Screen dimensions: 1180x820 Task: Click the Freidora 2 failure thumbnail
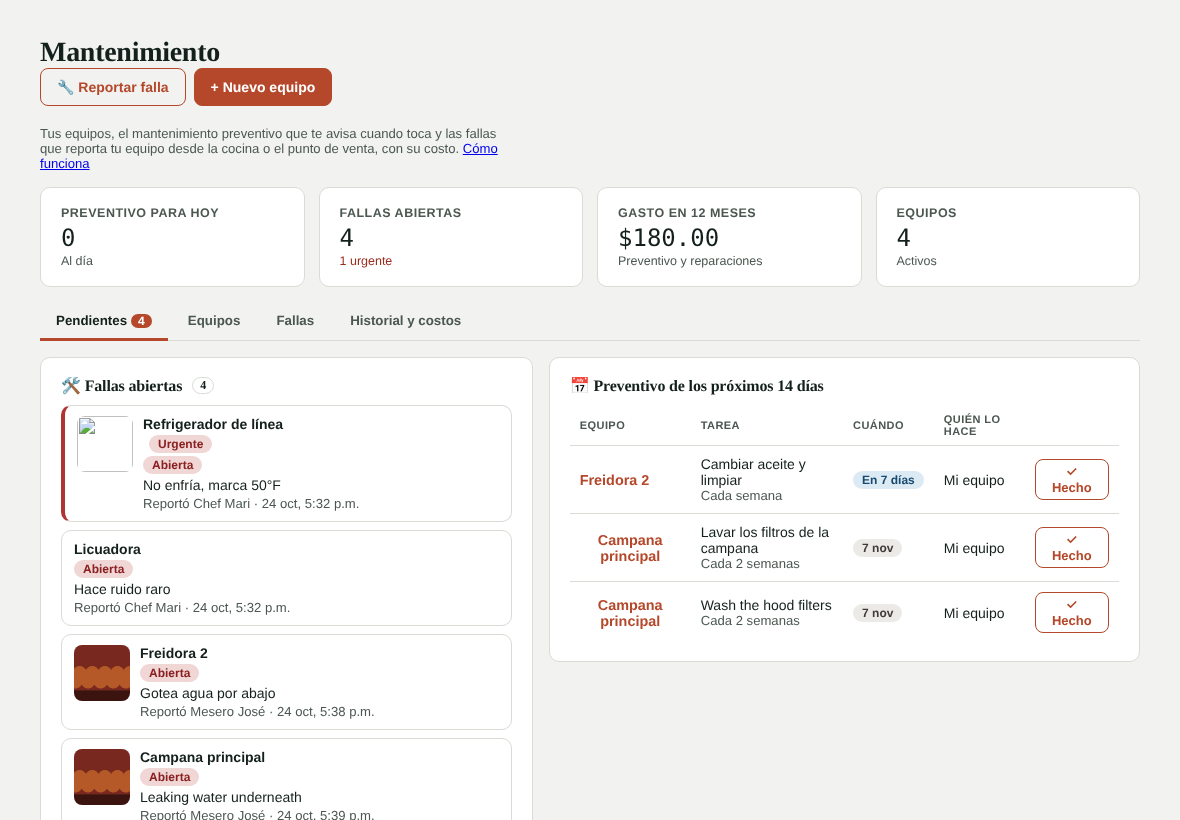[x=102, y=673]
